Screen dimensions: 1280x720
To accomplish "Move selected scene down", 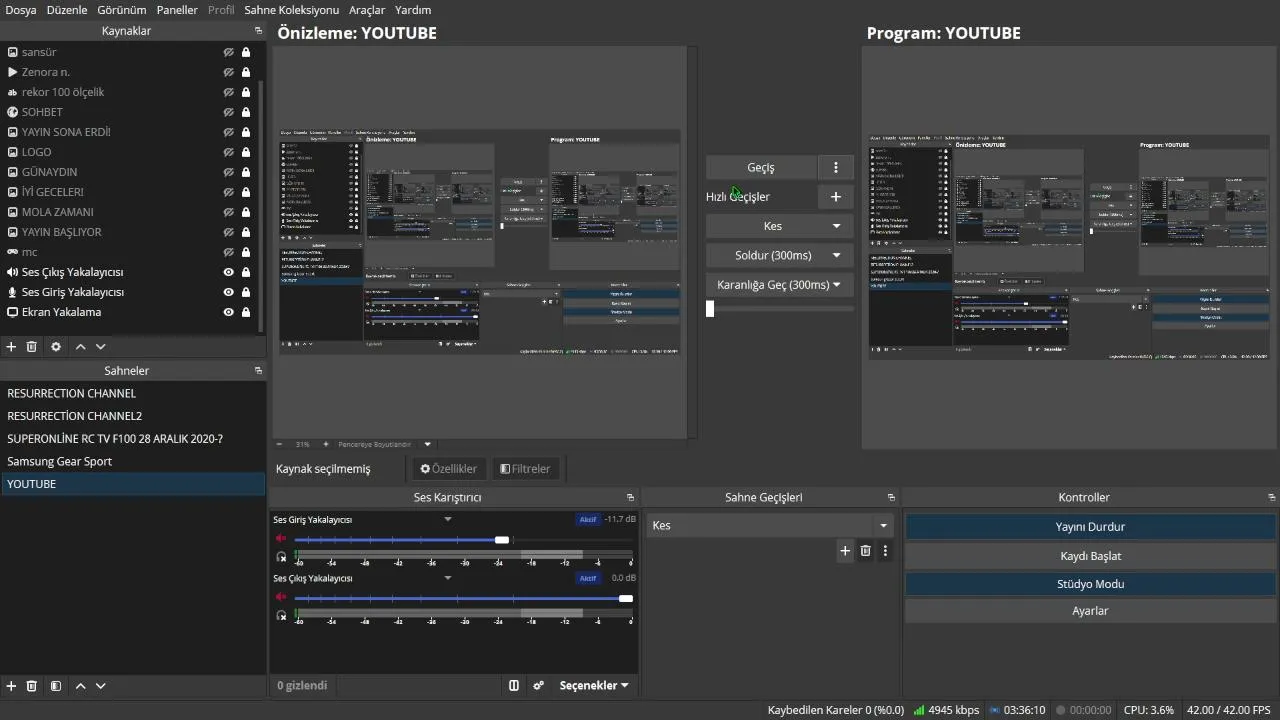I will tap(100, 686).
